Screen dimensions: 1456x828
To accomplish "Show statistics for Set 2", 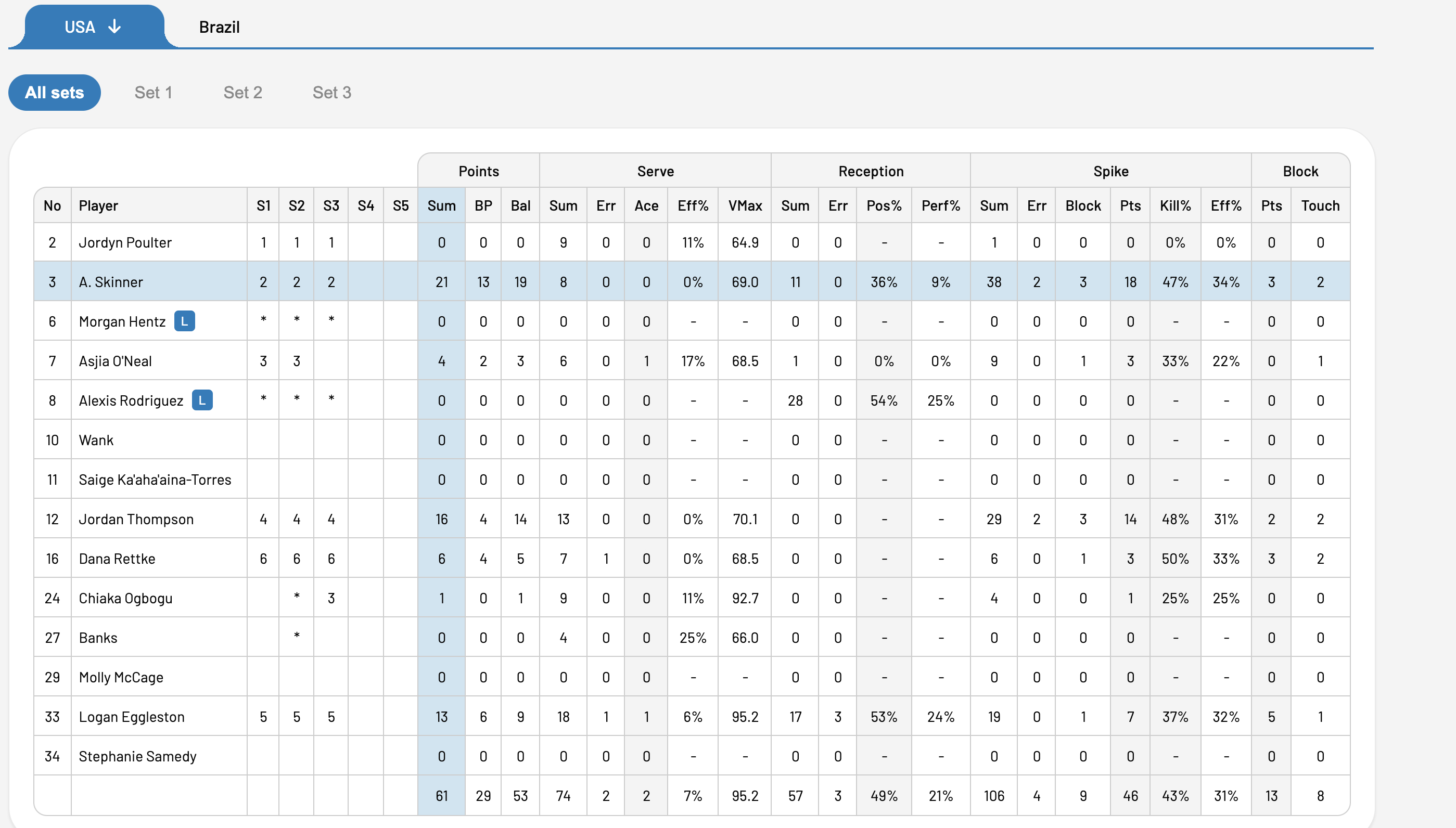I will tap(243, 93).
